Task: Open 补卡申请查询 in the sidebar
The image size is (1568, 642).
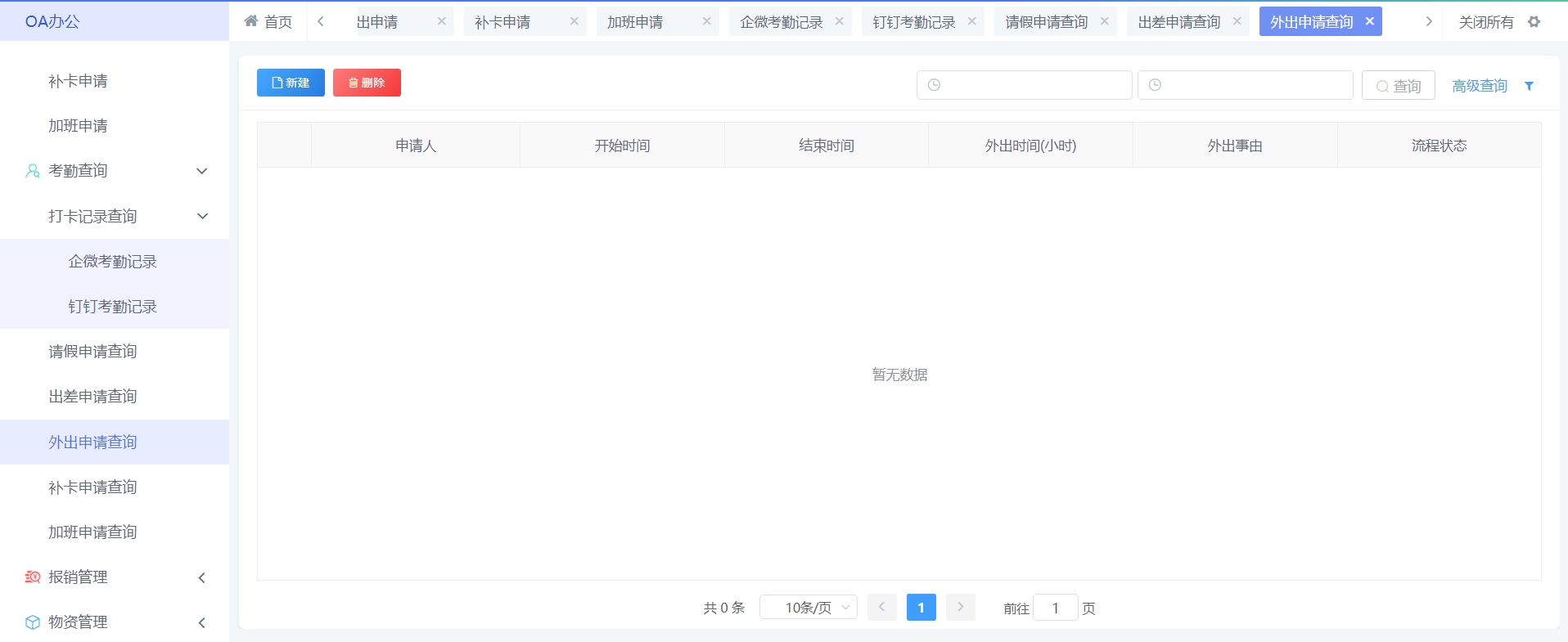Action: (x=92, y=487)
